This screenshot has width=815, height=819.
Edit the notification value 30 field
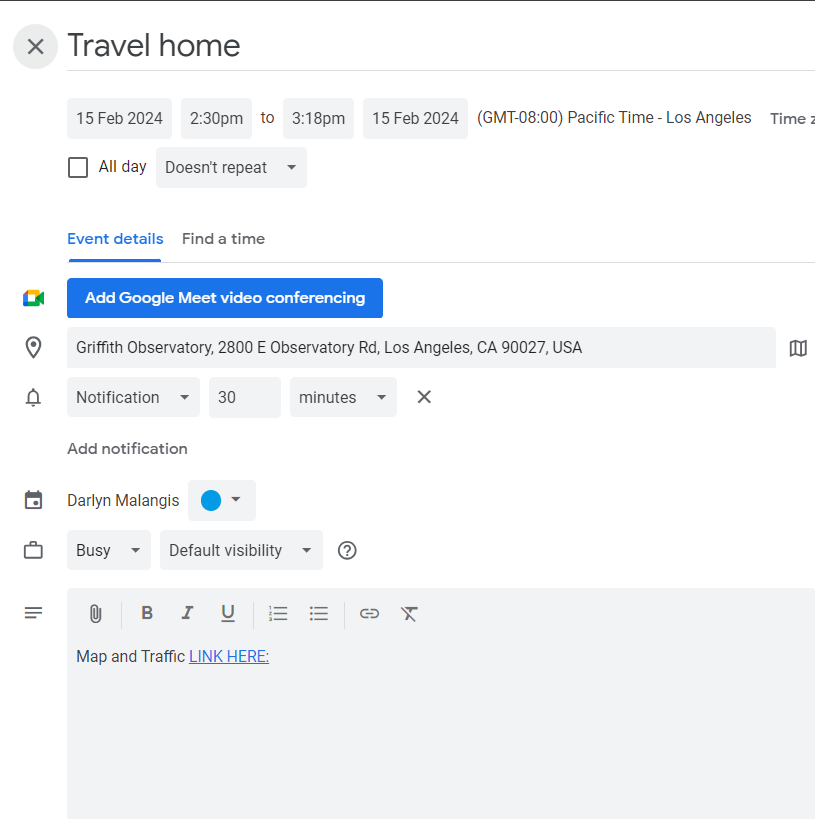[244, 397]
